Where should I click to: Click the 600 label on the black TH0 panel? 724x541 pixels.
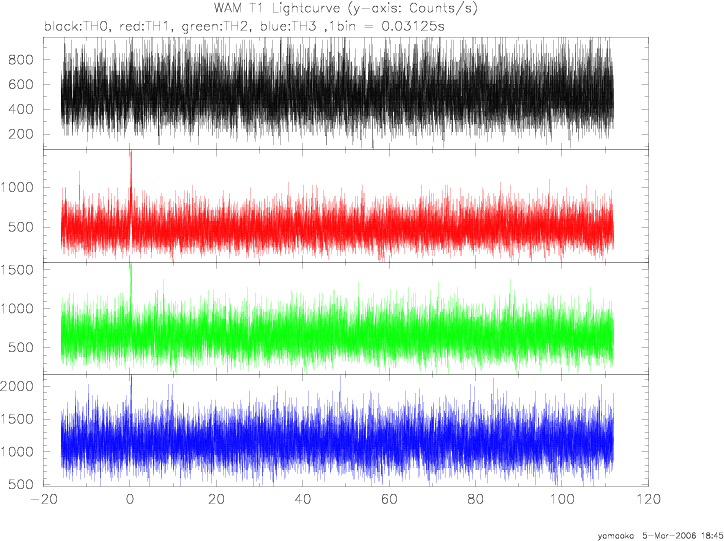coord(21,84)
